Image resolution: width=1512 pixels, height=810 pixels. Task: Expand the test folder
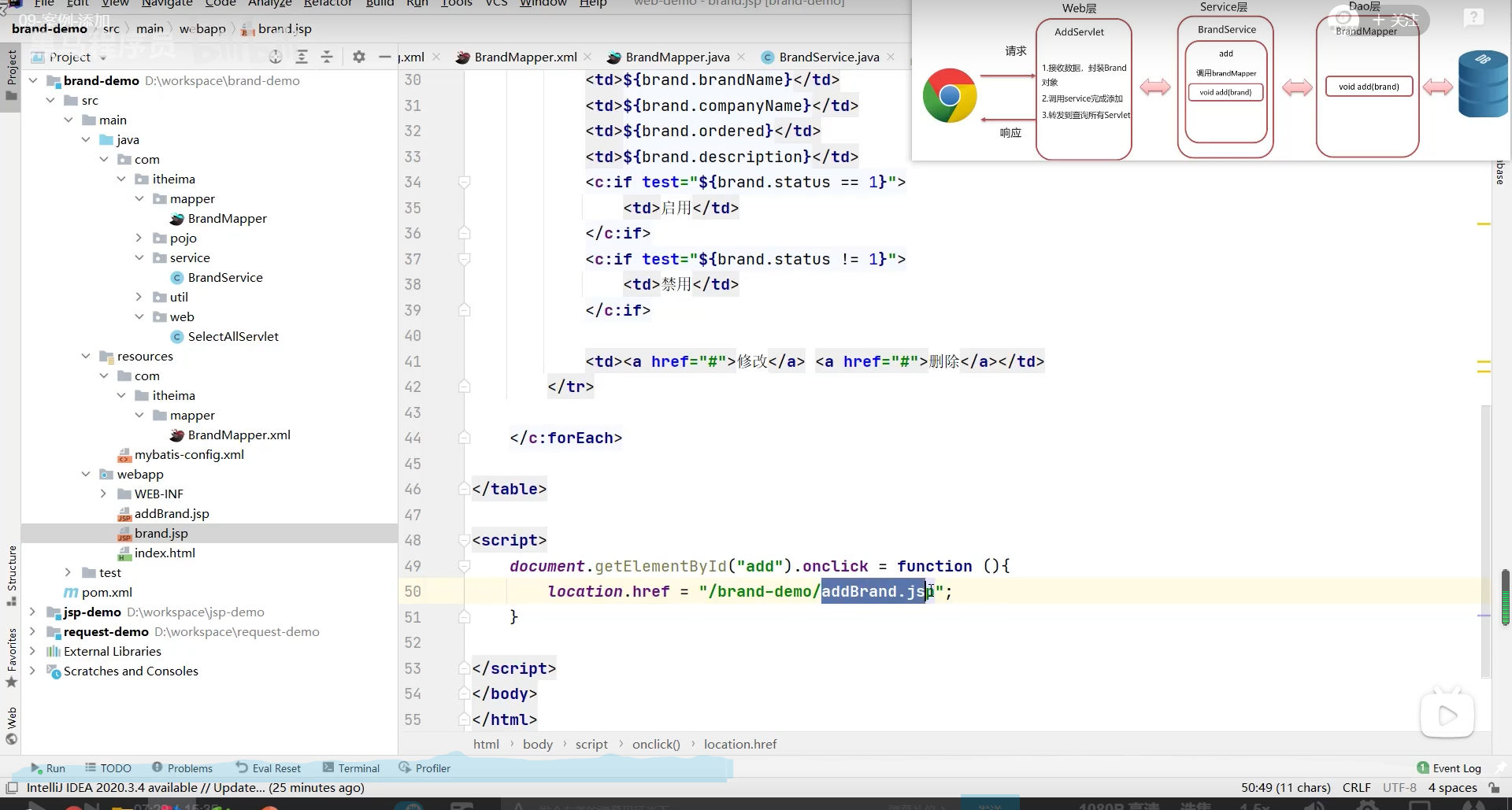(x=69, y=572)
